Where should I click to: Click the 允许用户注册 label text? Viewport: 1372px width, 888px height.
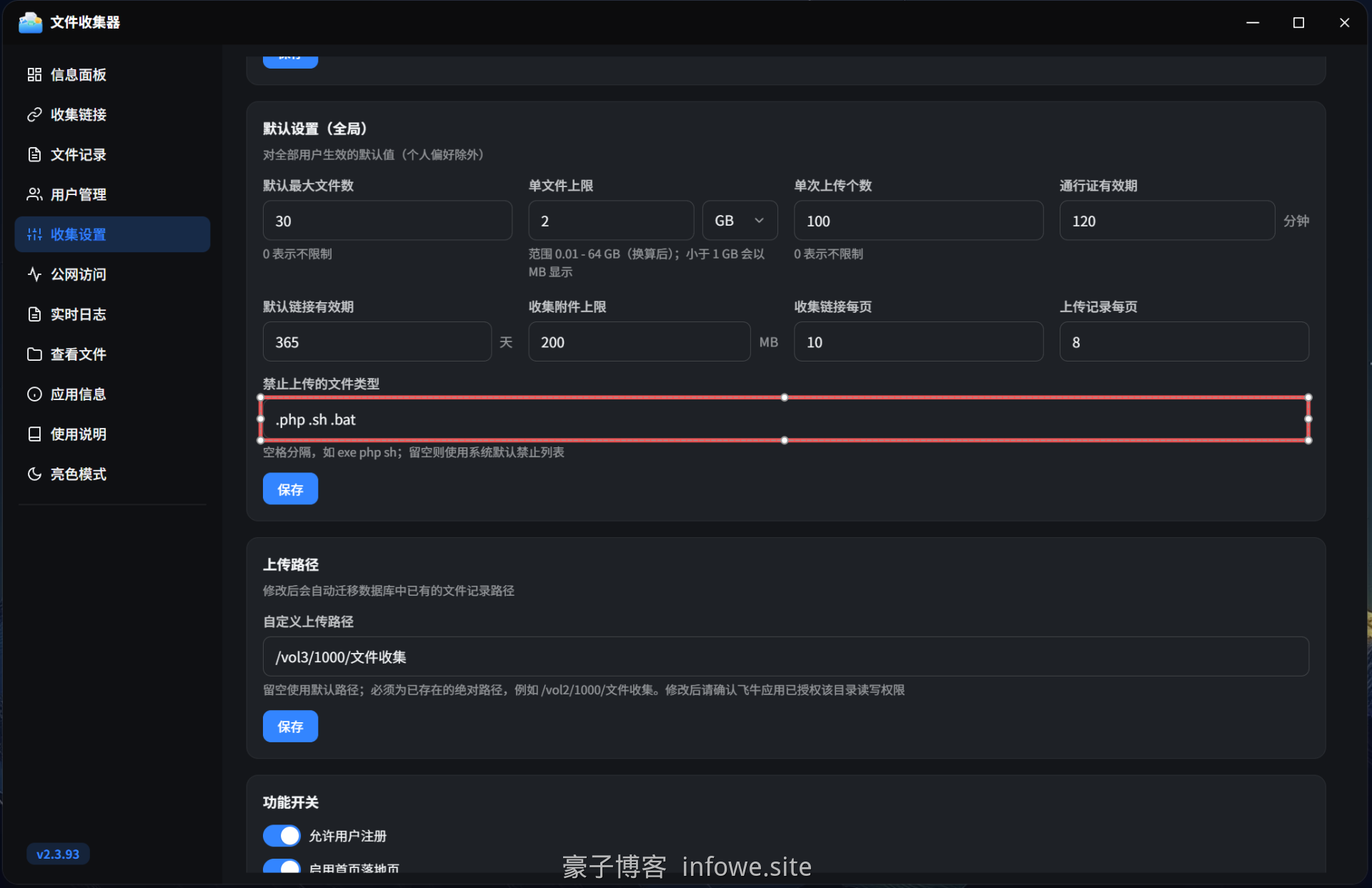coord(347,836)
